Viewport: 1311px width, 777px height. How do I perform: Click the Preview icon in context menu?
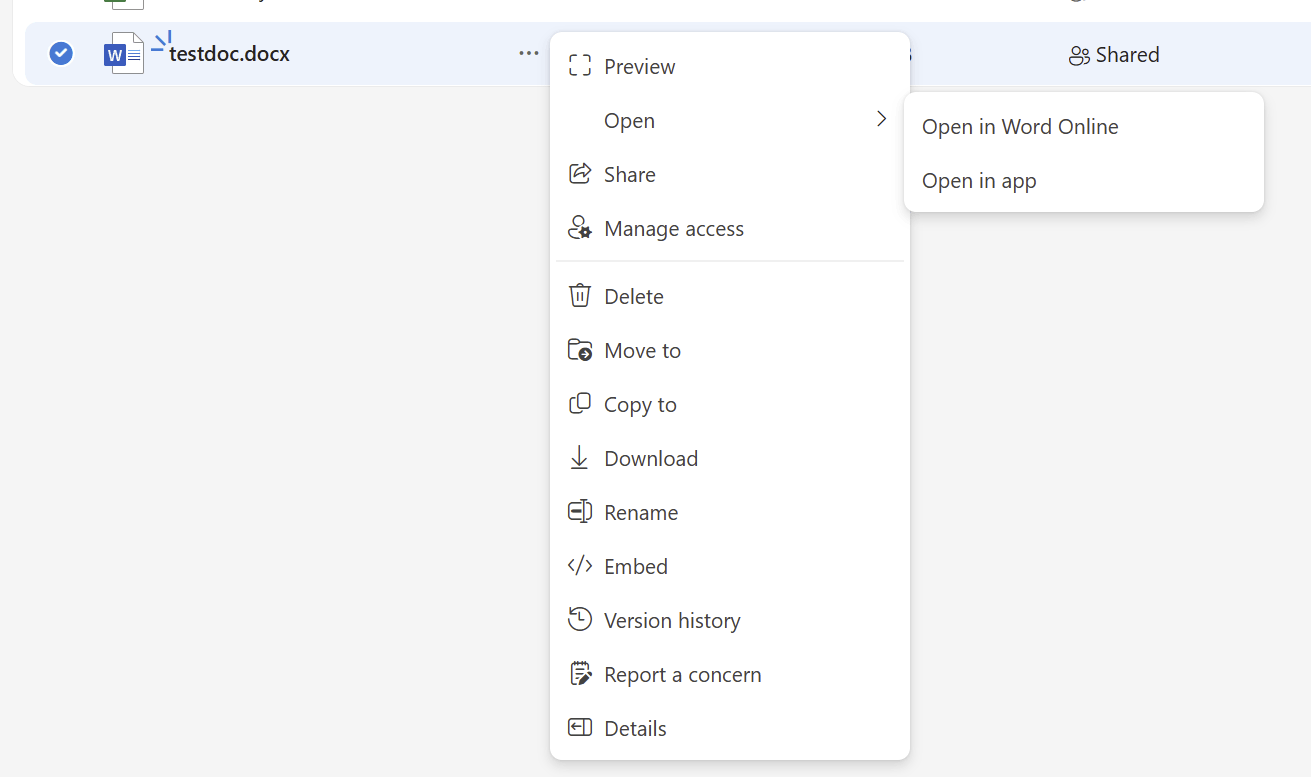580,66
